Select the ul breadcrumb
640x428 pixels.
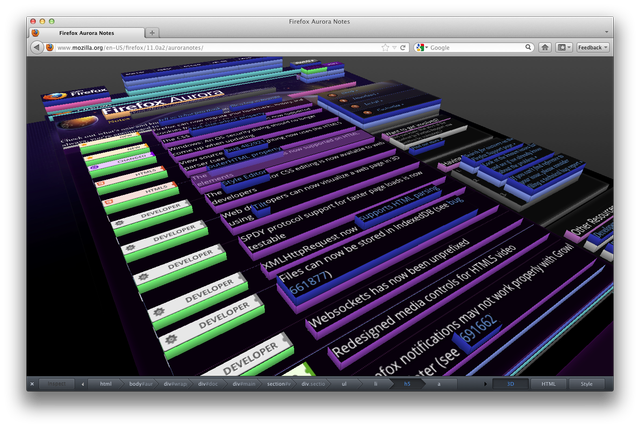(x=344, y=384)
